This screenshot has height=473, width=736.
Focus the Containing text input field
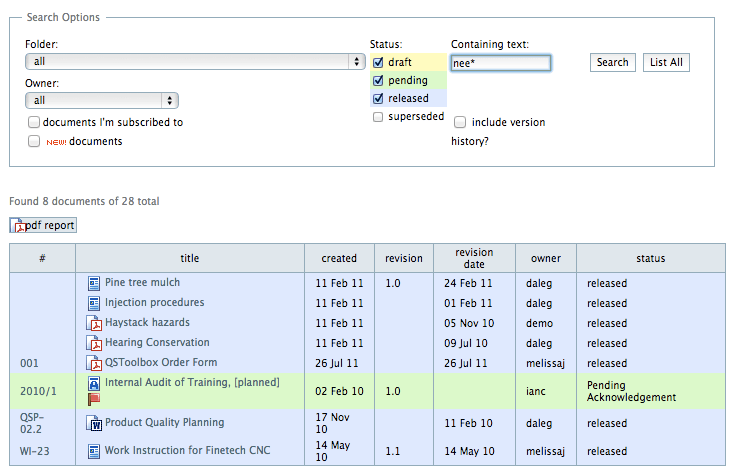501,63
